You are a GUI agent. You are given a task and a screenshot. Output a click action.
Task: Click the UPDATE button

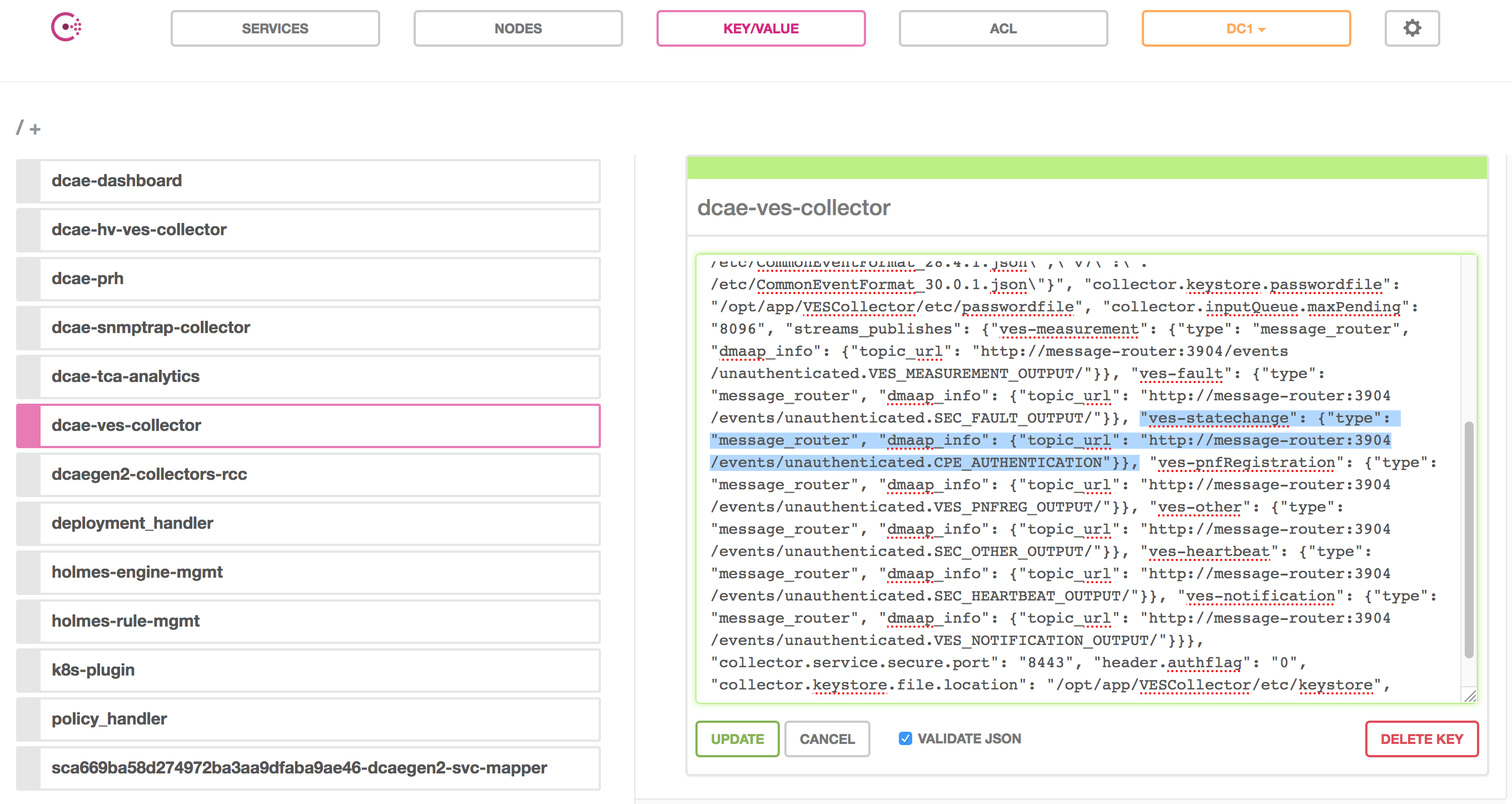point(737,739)
